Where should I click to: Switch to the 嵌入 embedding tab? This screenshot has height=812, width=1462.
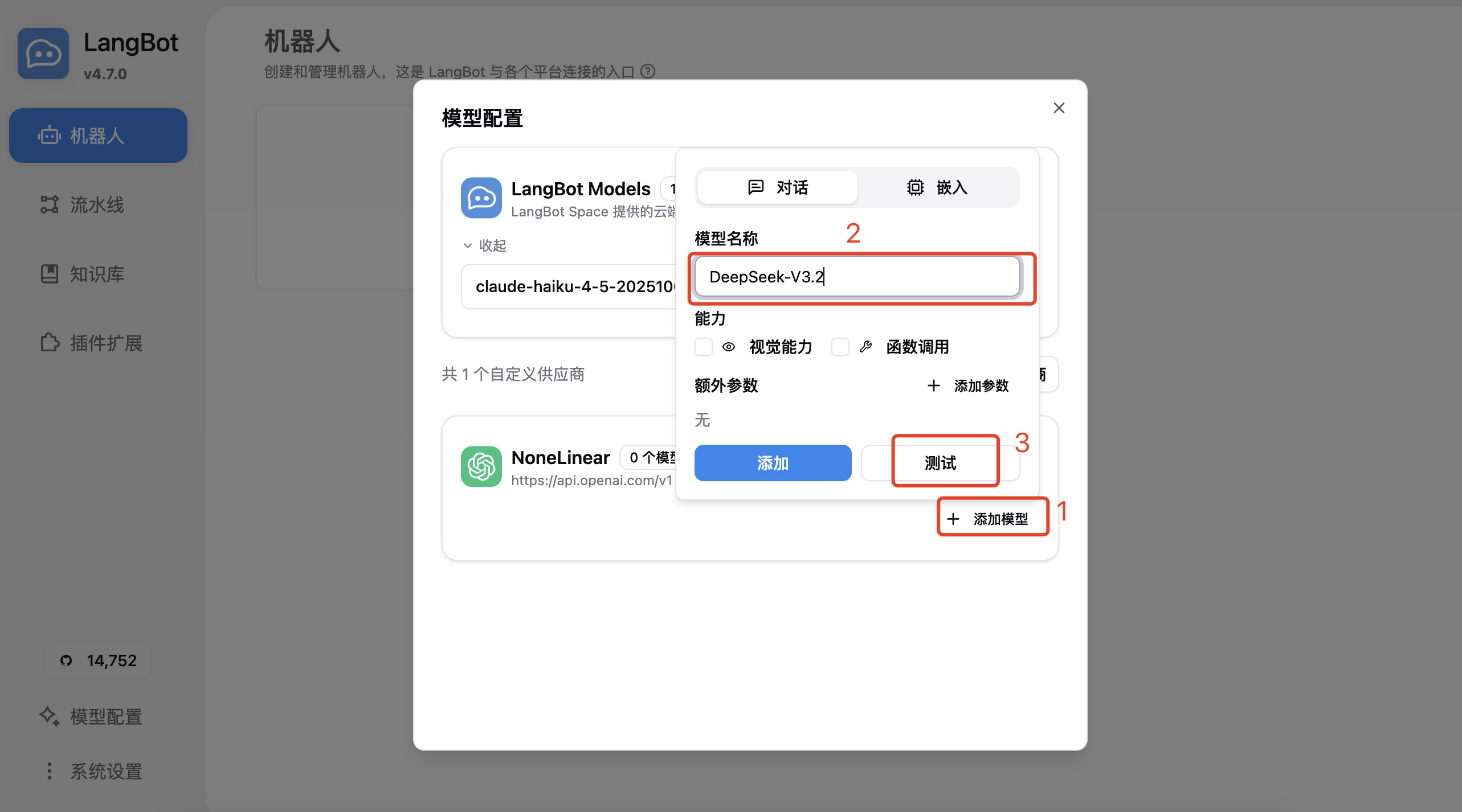[937, 187]
